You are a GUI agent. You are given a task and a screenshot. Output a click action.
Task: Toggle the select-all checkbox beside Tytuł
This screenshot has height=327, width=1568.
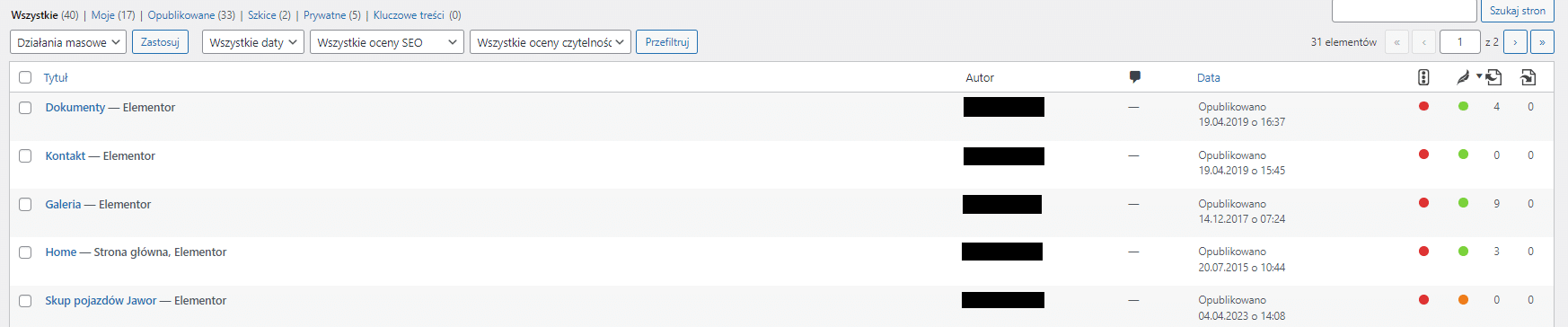coord(25,77)
